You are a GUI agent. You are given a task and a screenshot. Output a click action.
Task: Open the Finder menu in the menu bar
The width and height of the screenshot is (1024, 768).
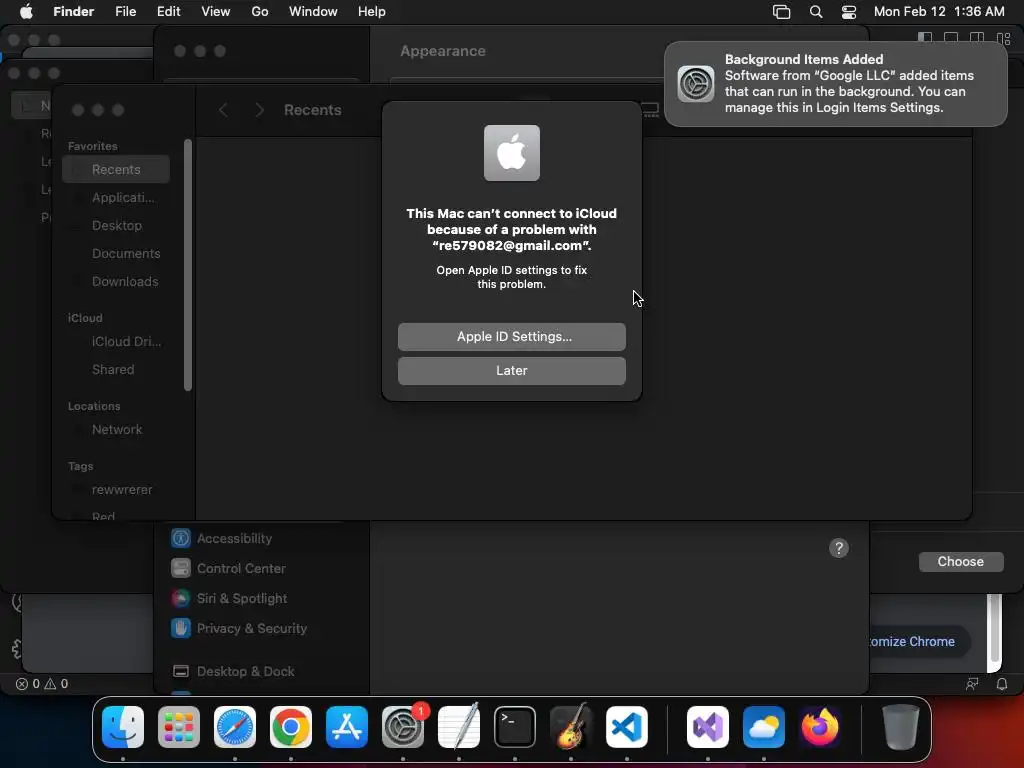pos(73,11)
